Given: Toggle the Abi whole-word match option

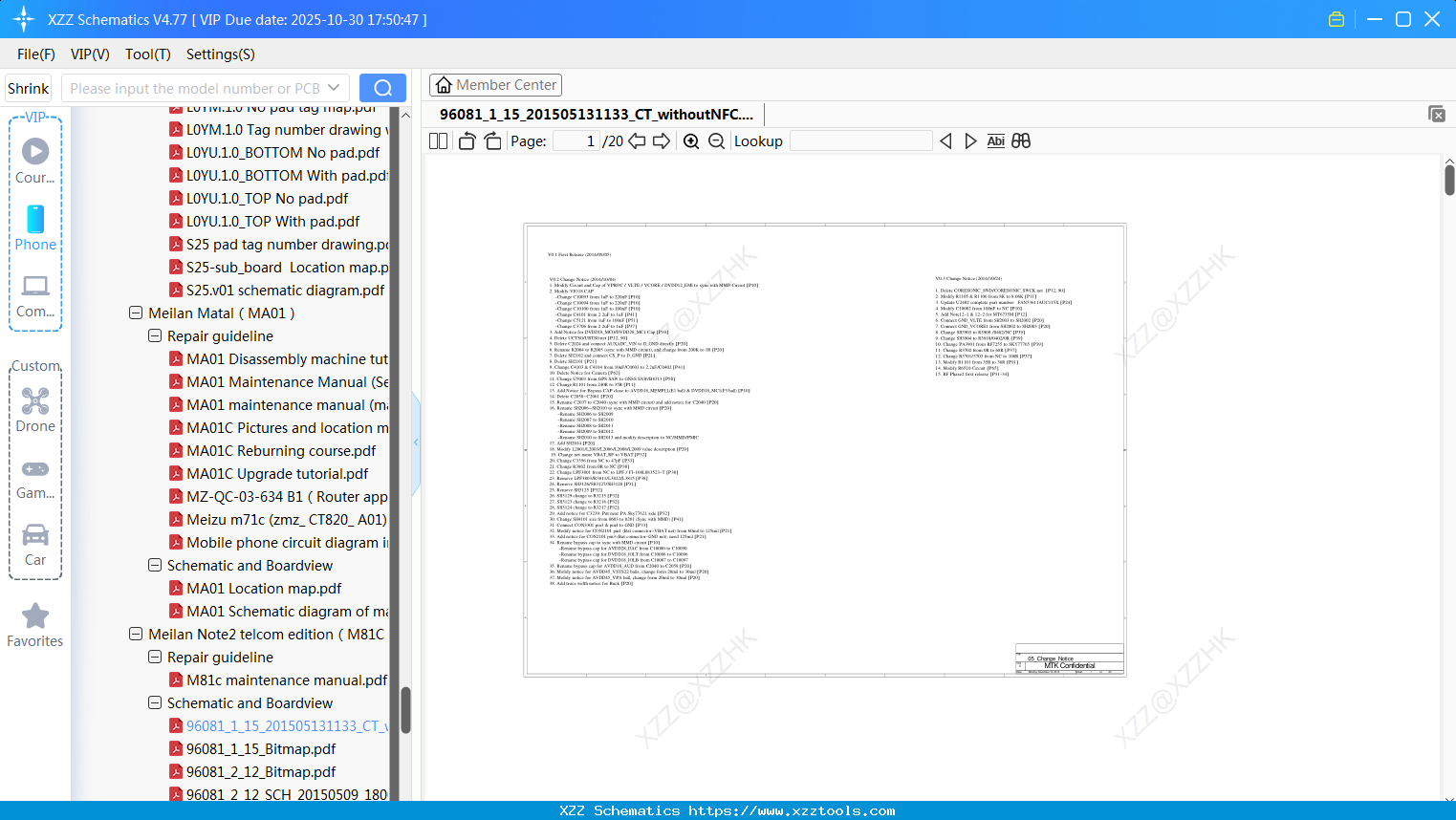Looking at the screenshot, I should pyautogui.click(x=995, y=140).
